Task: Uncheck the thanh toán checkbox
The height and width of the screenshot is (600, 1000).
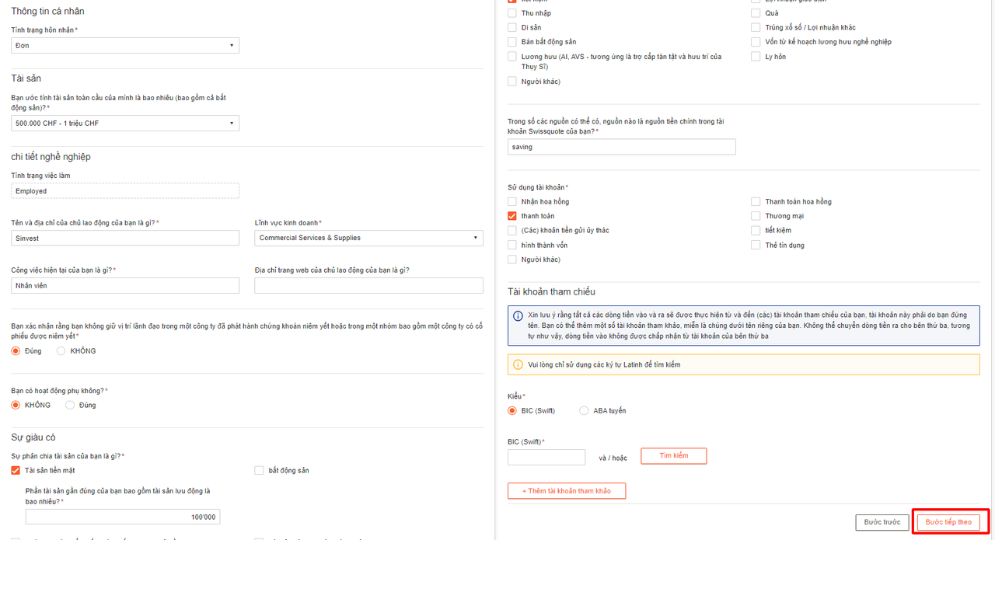Action: click(513, 215)
